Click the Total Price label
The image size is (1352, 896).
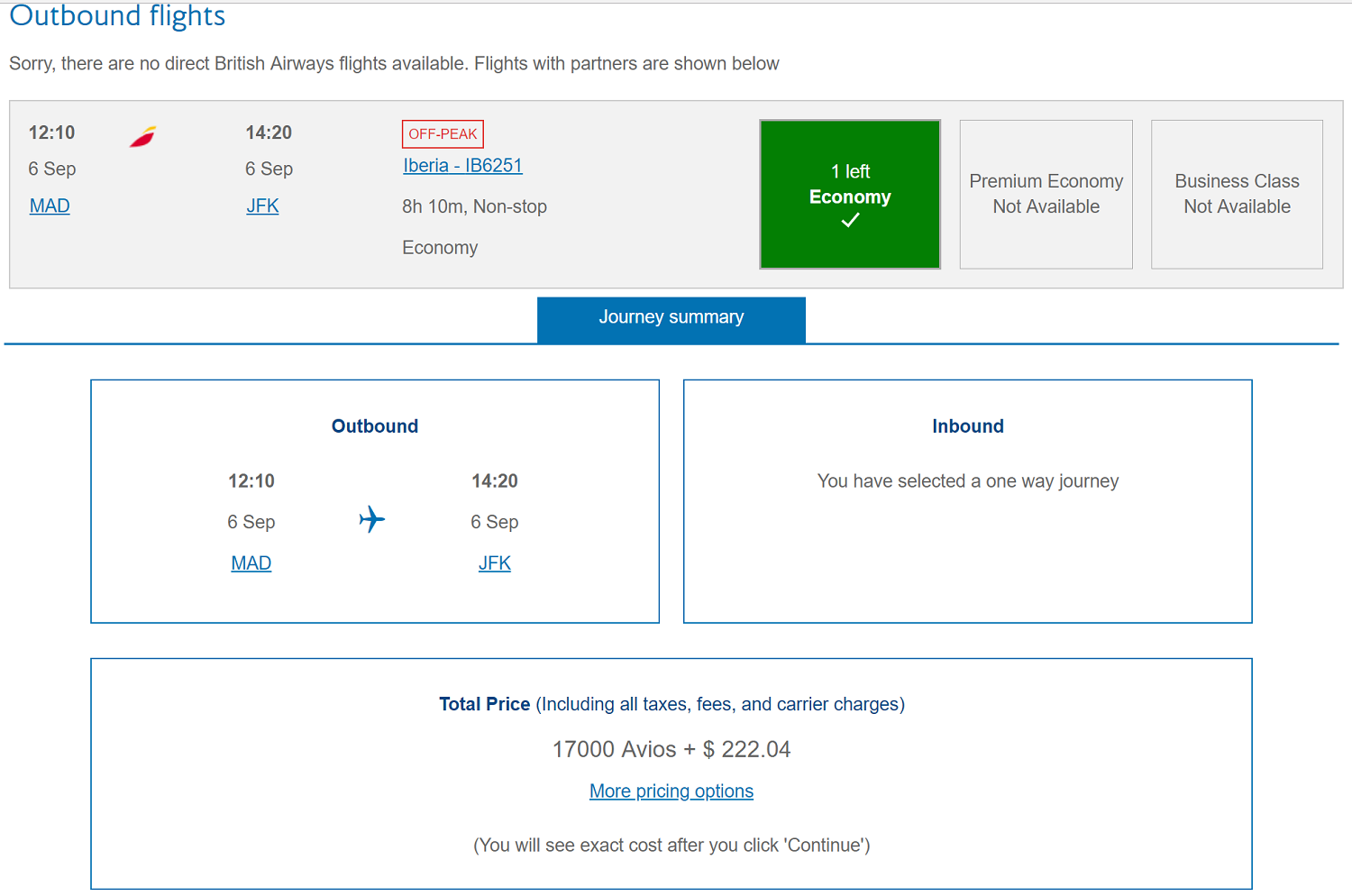(485, 705)
